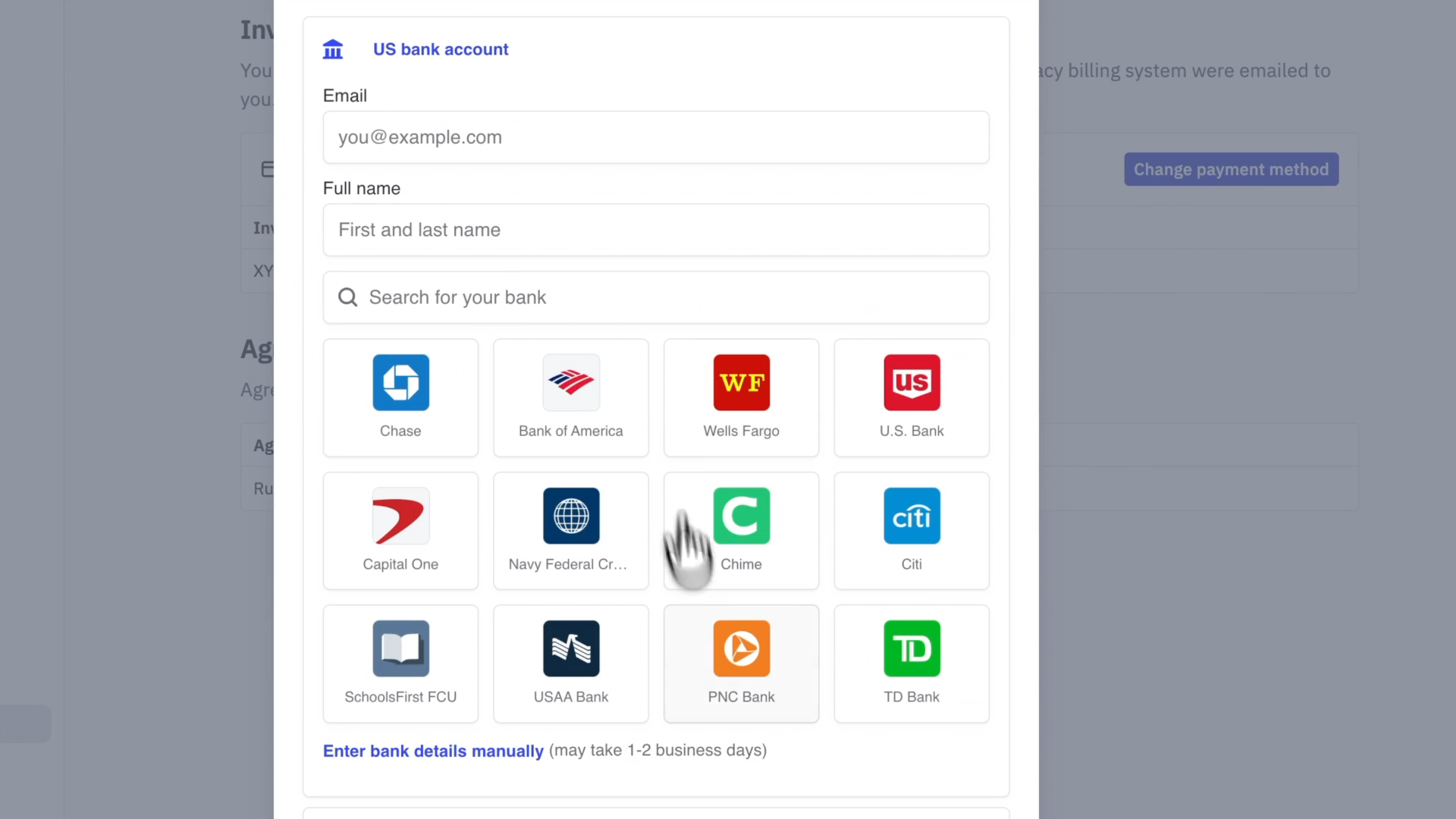
Task: Pick the Wells Fargo logo
Action: [741, 382]
